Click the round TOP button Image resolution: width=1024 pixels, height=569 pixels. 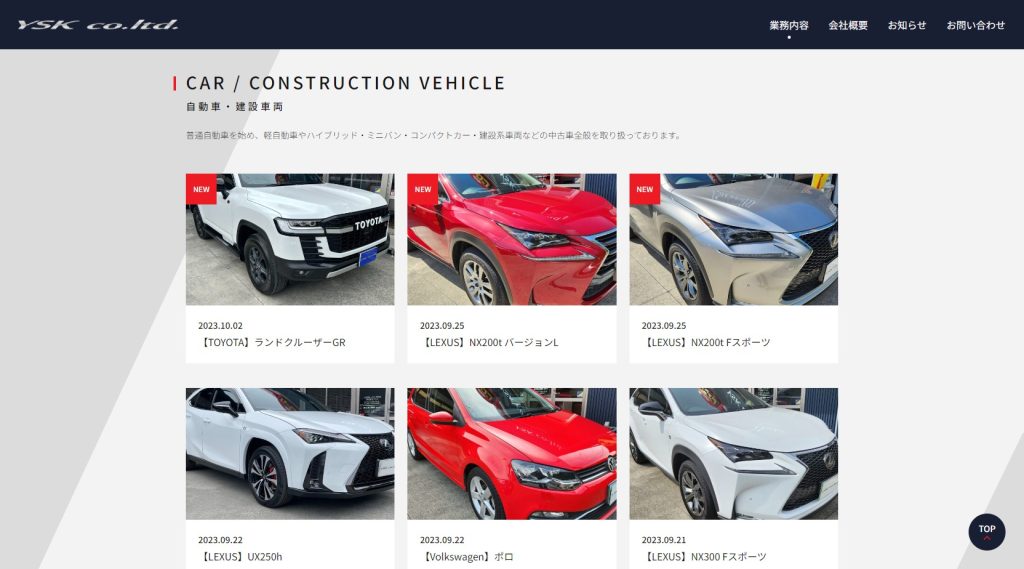pos(987,532)
